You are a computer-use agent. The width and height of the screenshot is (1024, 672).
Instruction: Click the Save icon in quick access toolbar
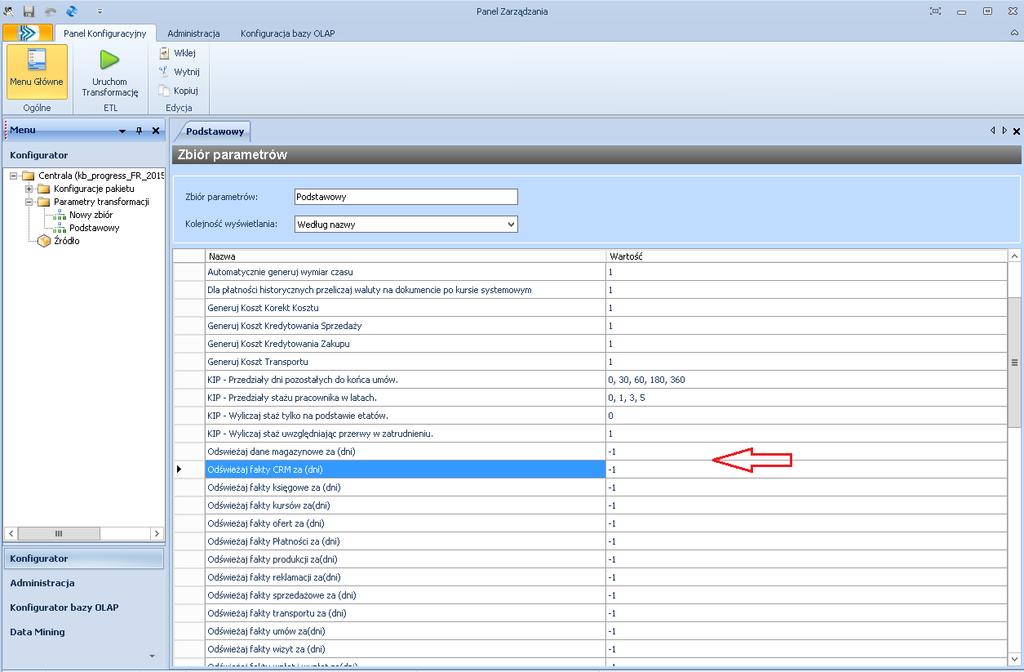[29, 11]
